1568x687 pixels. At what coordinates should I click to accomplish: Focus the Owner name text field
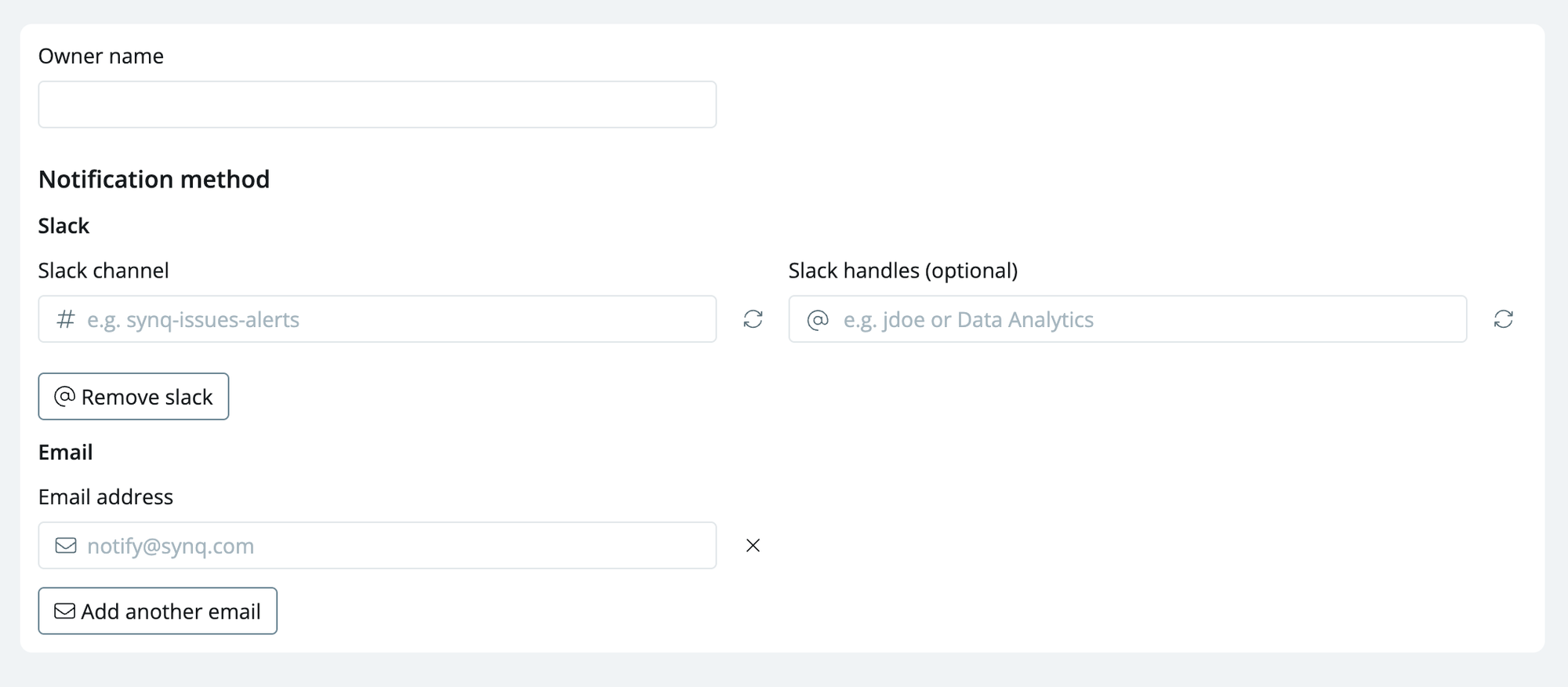tap(377, 104)
